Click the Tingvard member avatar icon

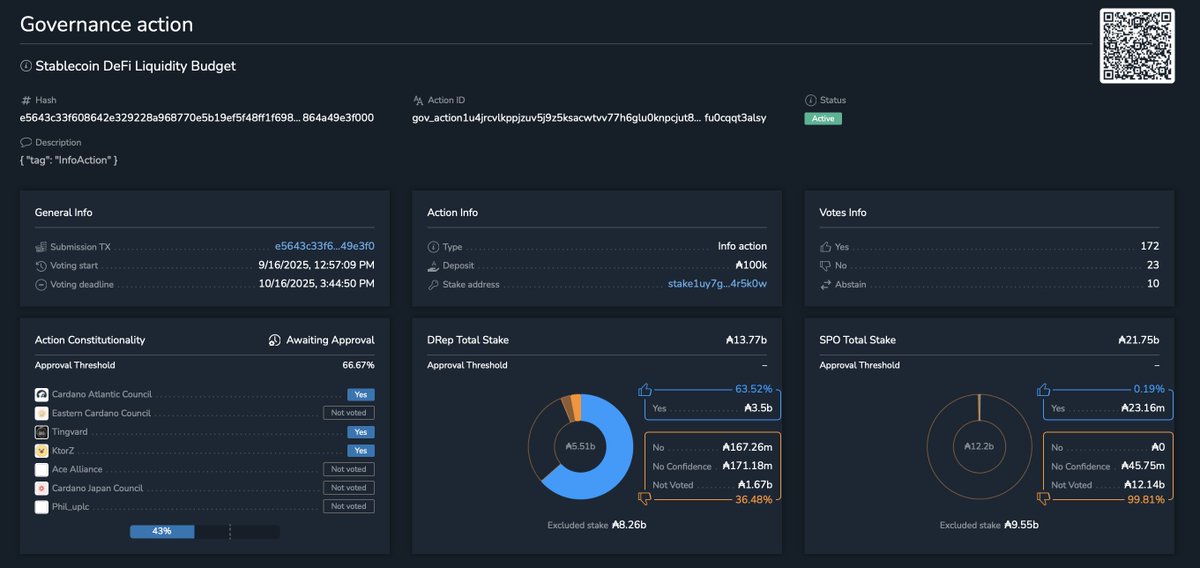click(x=42, y=432)
